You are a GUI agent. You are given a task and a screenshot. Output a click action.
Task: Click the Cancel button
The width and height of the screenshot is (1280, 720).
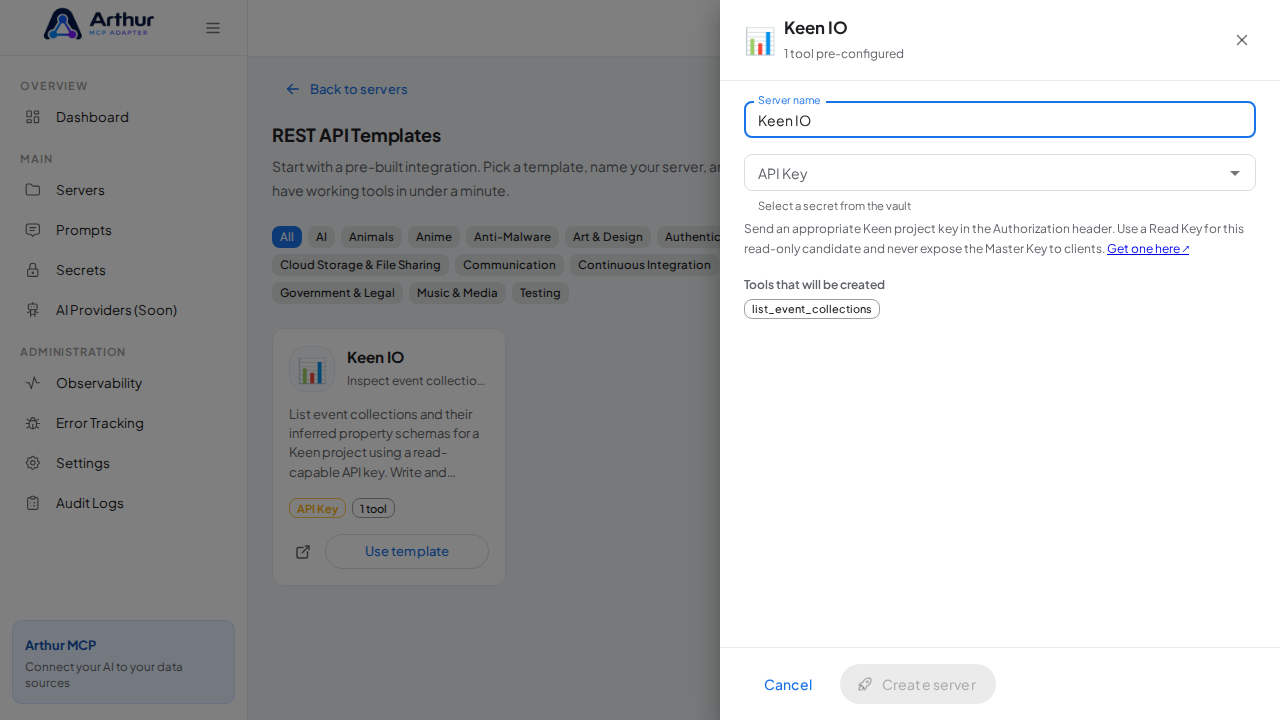[x=788, y=684]
